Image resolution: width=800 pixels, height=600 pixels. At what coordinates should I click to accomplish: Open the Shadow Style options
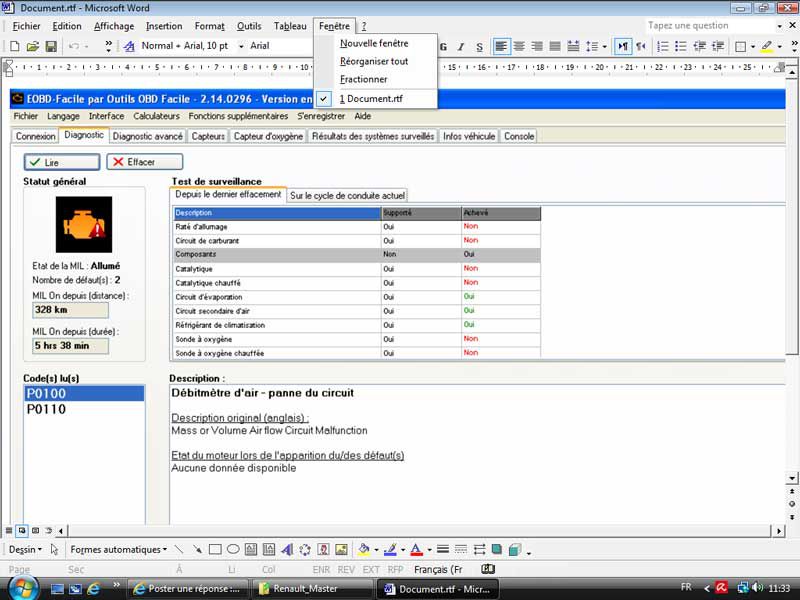point(497,549)
